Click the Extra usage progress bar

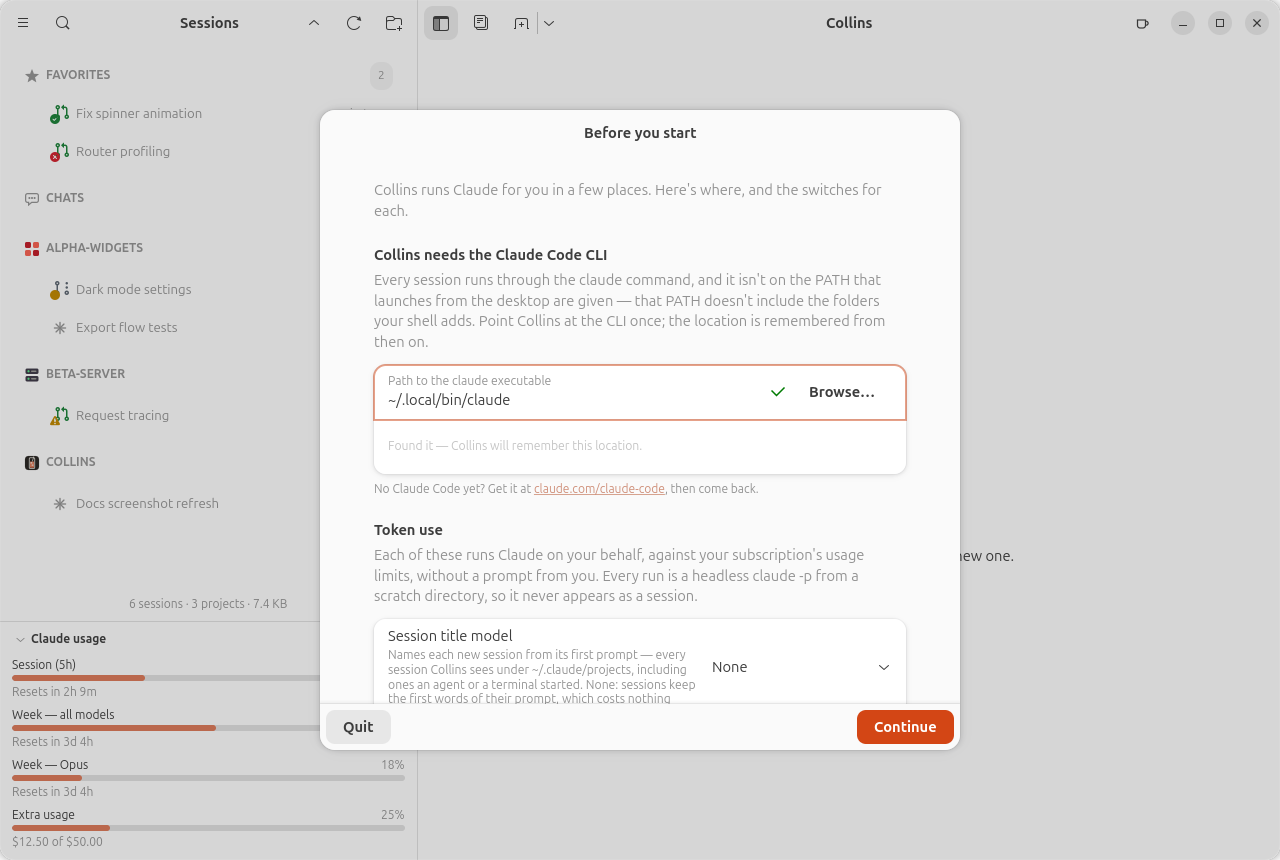(208, 828)
